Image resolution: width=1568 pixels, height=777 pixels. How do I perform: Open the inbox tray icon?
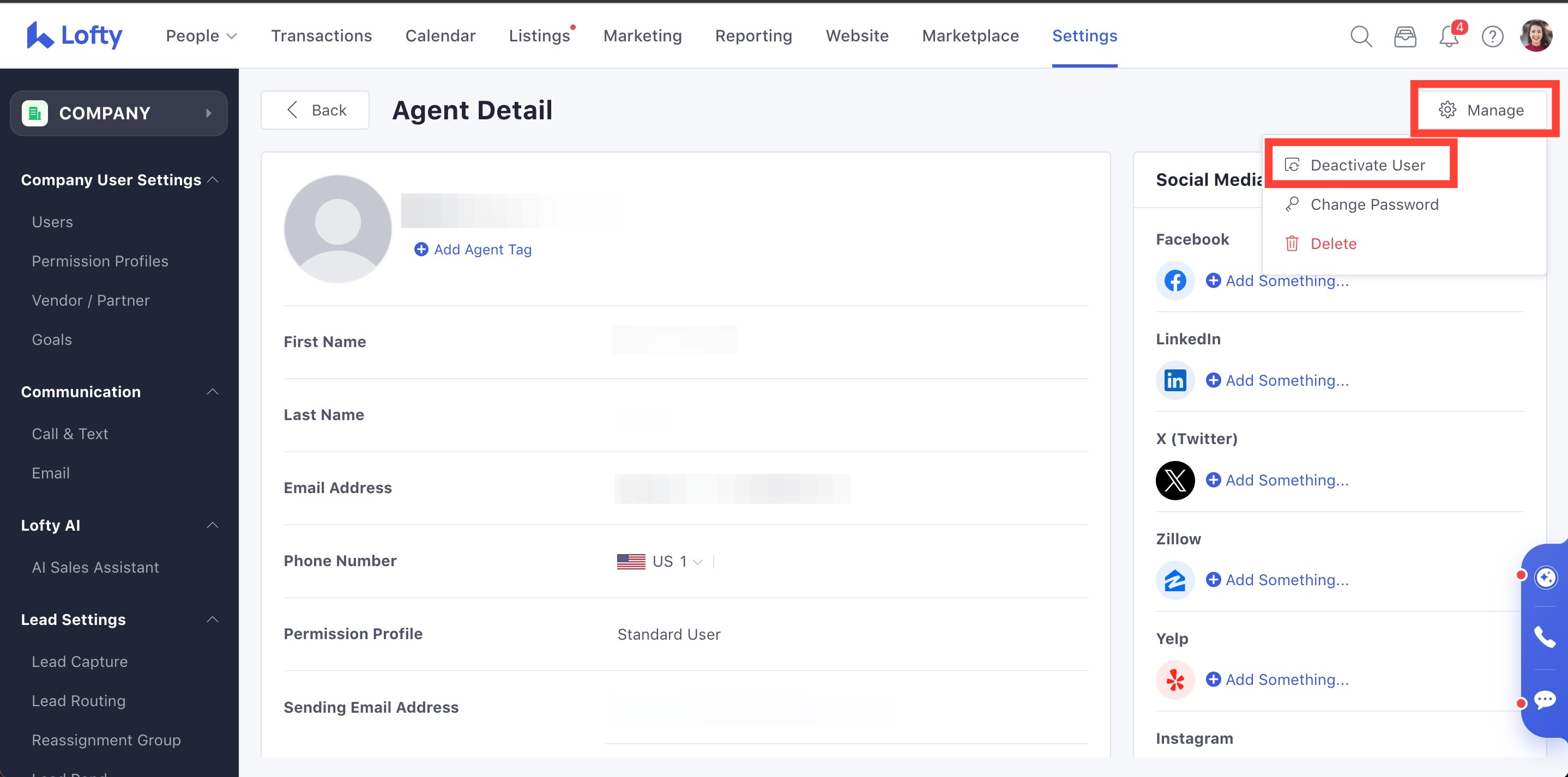click(1405, 37)
